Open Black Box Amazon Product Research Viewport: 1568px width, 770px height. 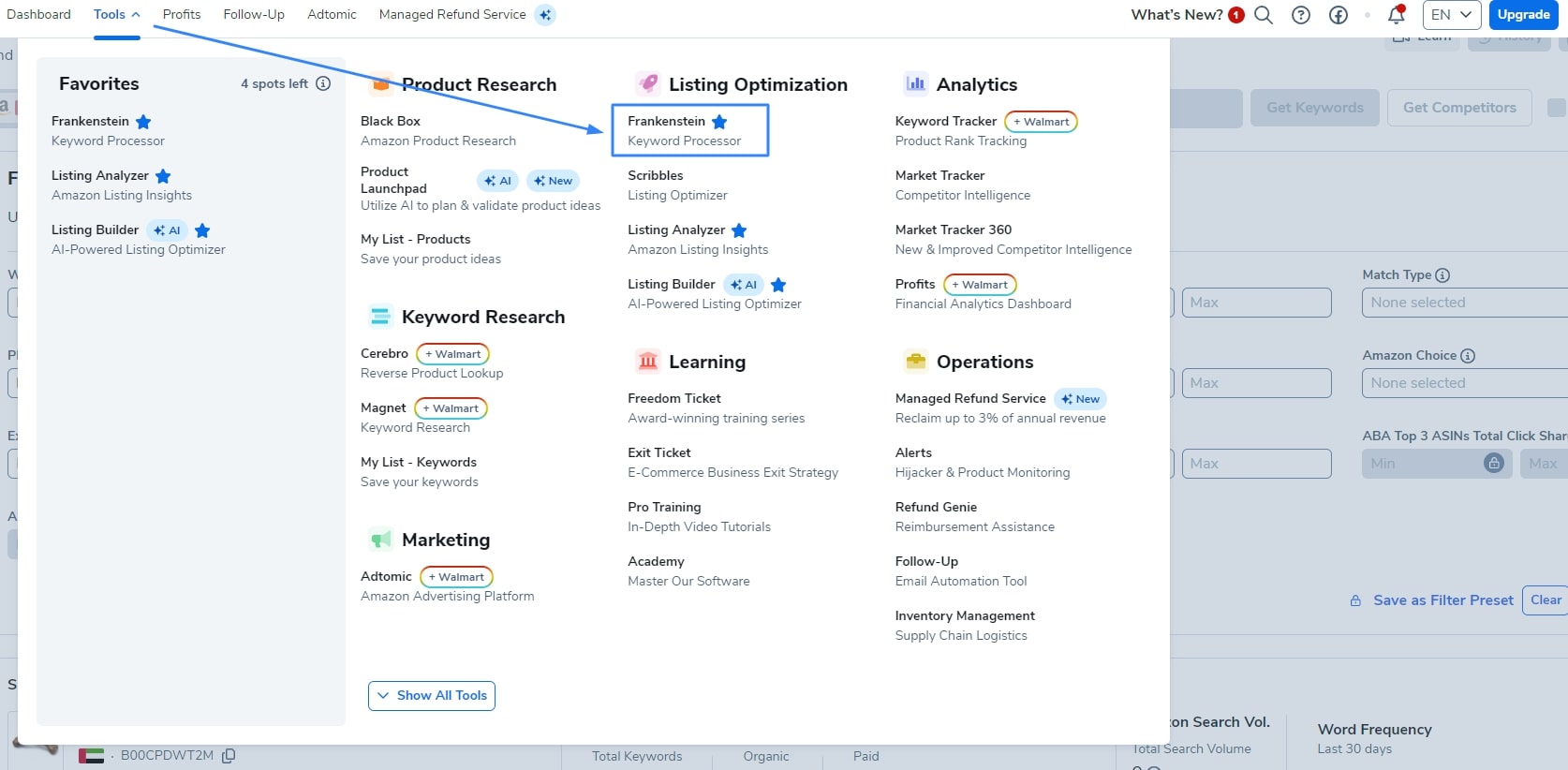[438, 131]
